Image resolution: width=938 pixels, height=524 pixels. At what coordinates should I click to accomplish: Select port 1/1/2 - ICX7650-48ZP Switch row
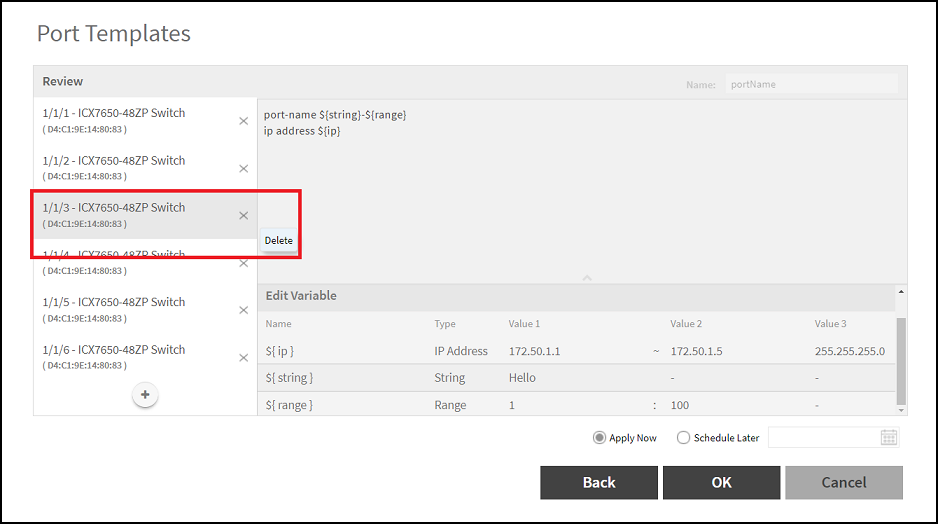(x=145, y=168)
